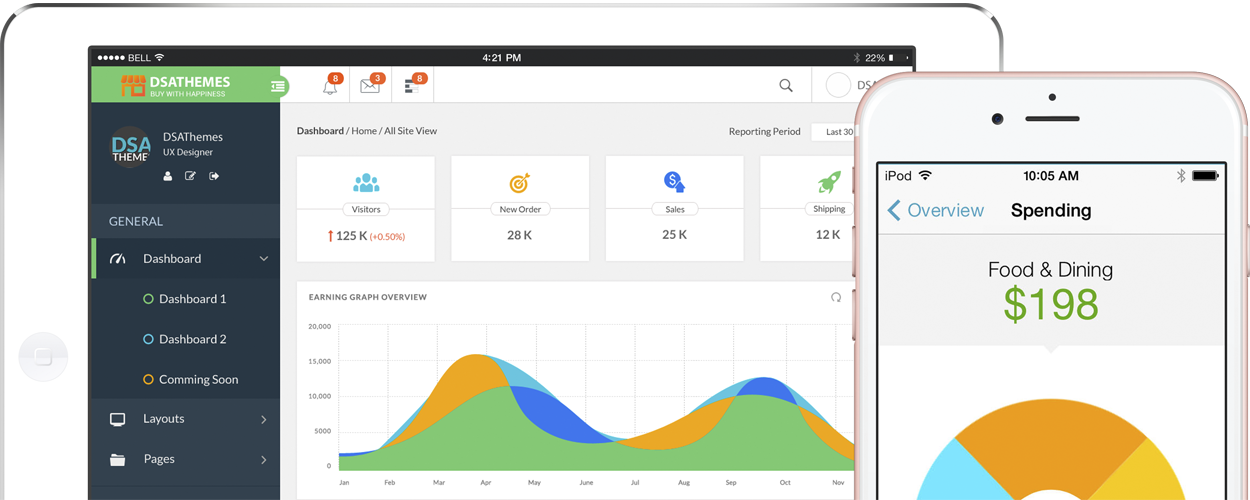Click the Home breadcrumb link
This screenshot has height=500, width=1250.
click(x=364, y=131)
